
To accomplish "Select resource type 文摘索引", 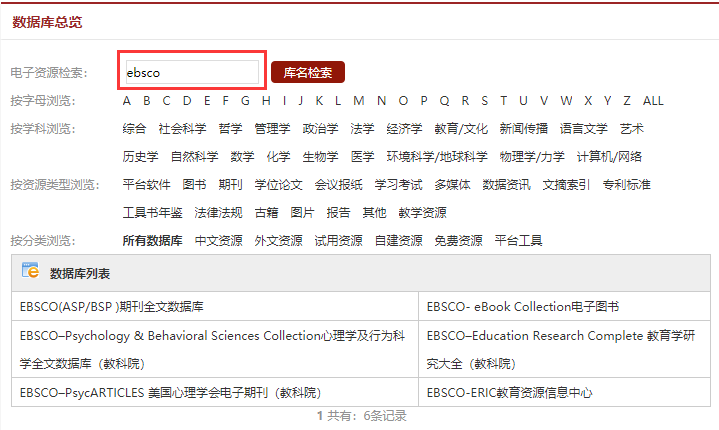I will coord(566,185).
